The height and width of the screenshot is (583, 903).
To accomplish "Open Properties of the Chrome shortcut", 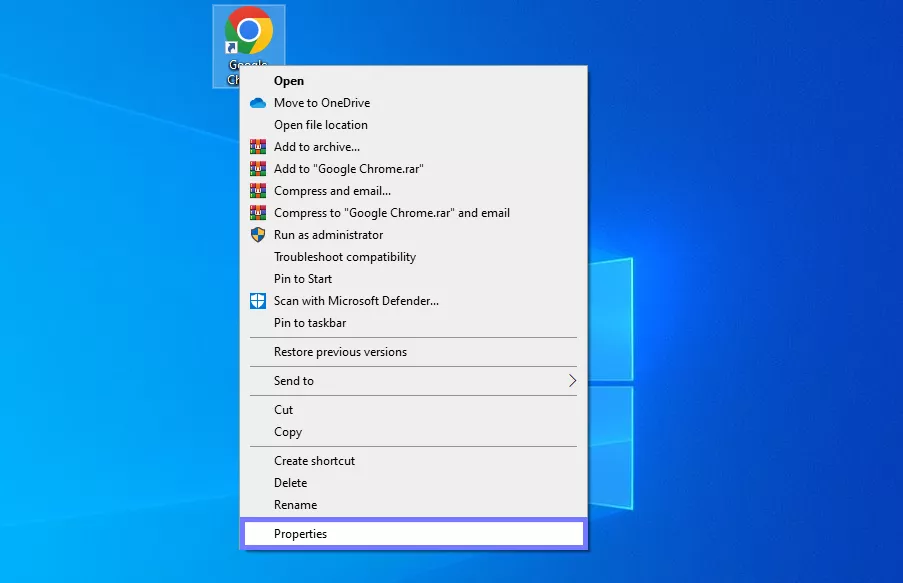I will click(302, 533).
